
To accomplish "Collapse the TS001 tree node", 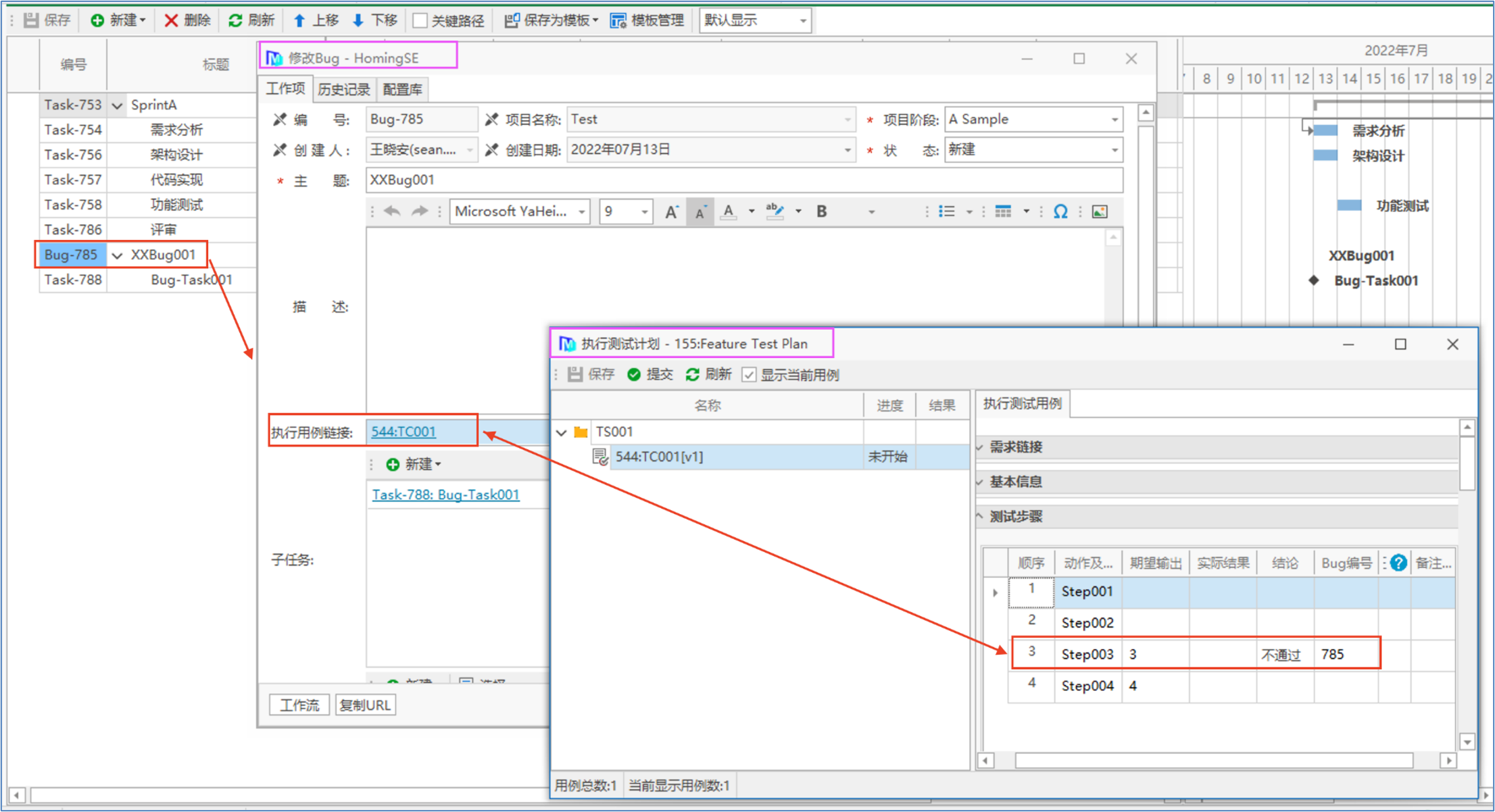I will (562, 432).
